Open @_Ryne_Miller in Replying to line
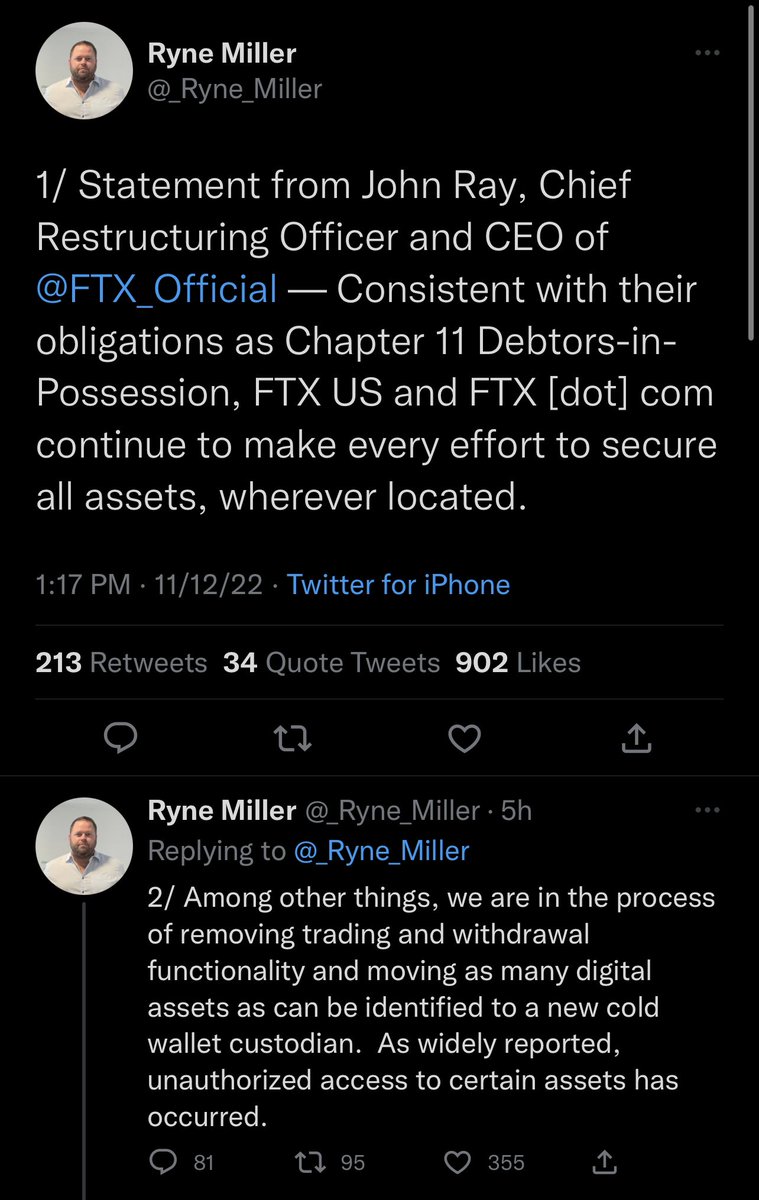The width and height of the screenshot is (759, 1200). 380,851
